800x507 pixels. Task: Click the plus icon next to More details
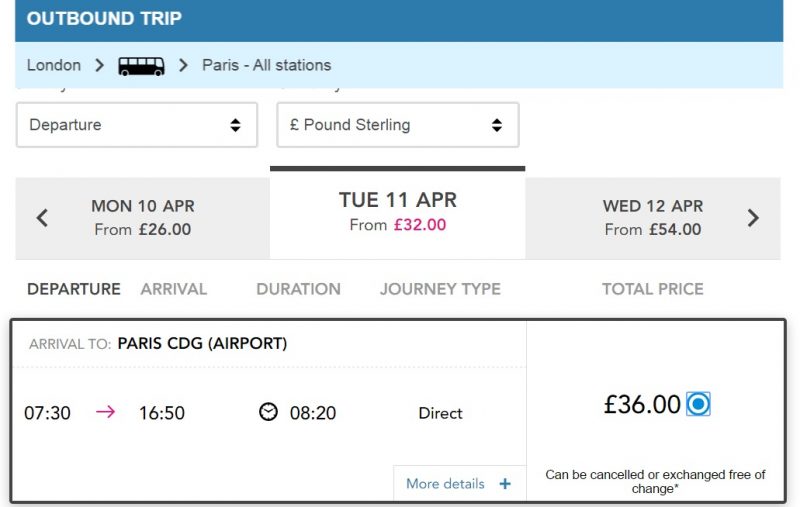click(505, 484)
